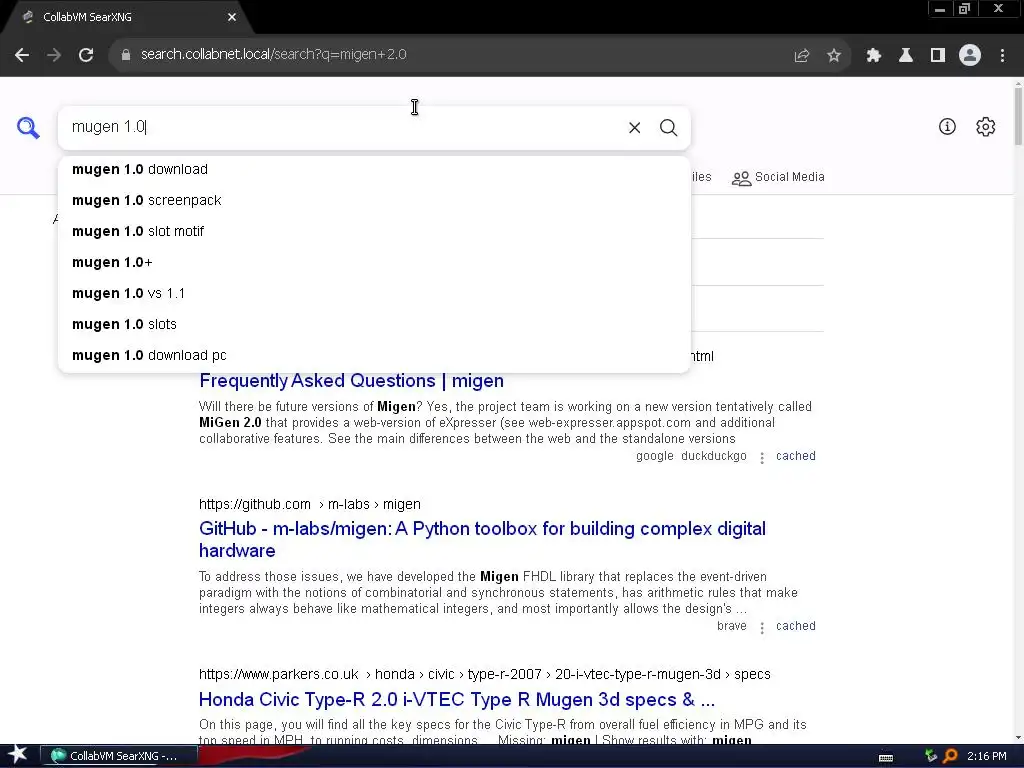1024x768 pixels.
Task: Click the 'google' engine label
Action: pyautogui.click(x=654, y=456)
